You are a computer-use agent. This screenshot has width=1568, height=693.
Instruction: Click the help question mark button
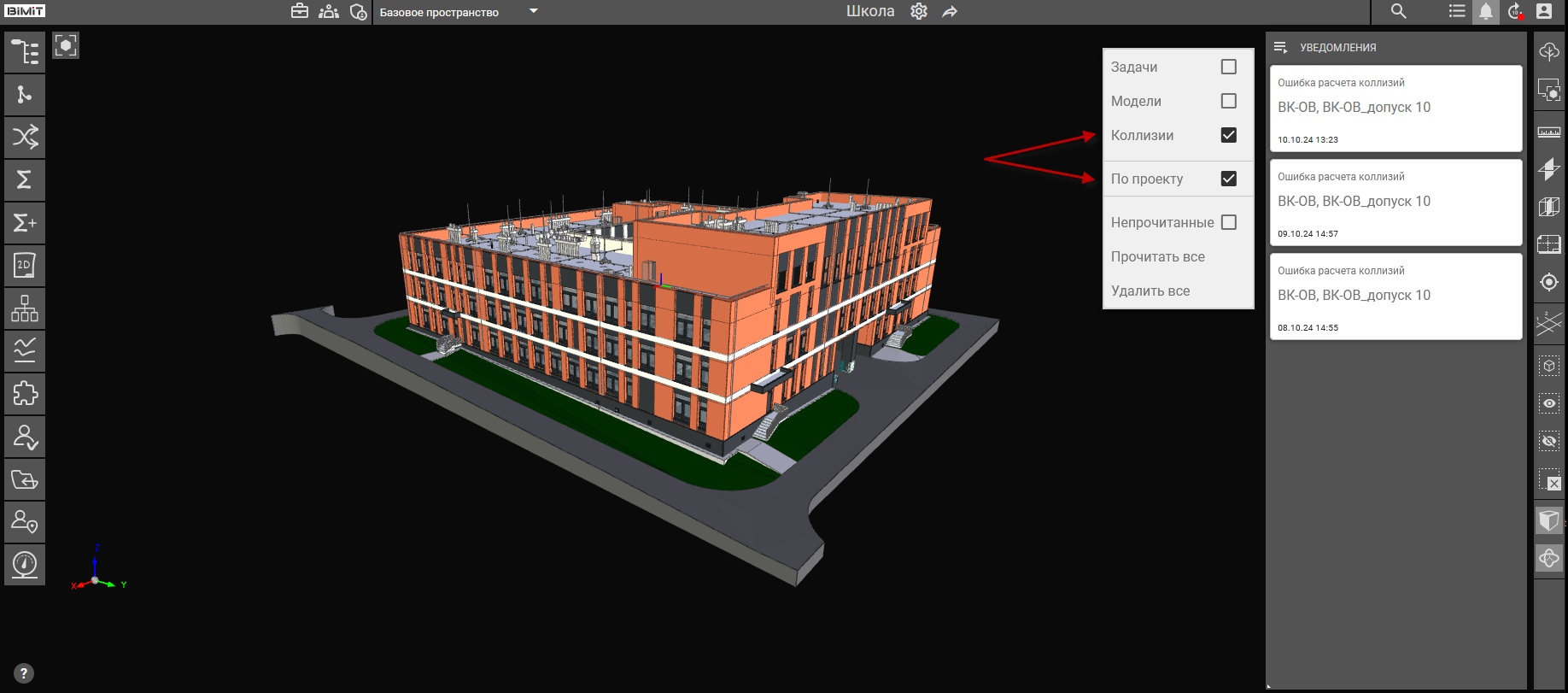[x=24, y=673]
